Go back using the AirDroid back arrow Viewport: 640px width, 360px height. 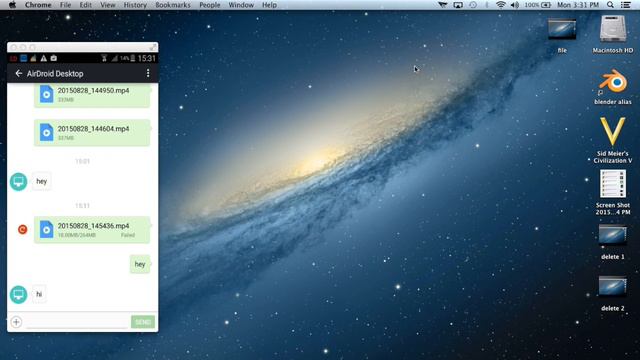pos(18,73)
